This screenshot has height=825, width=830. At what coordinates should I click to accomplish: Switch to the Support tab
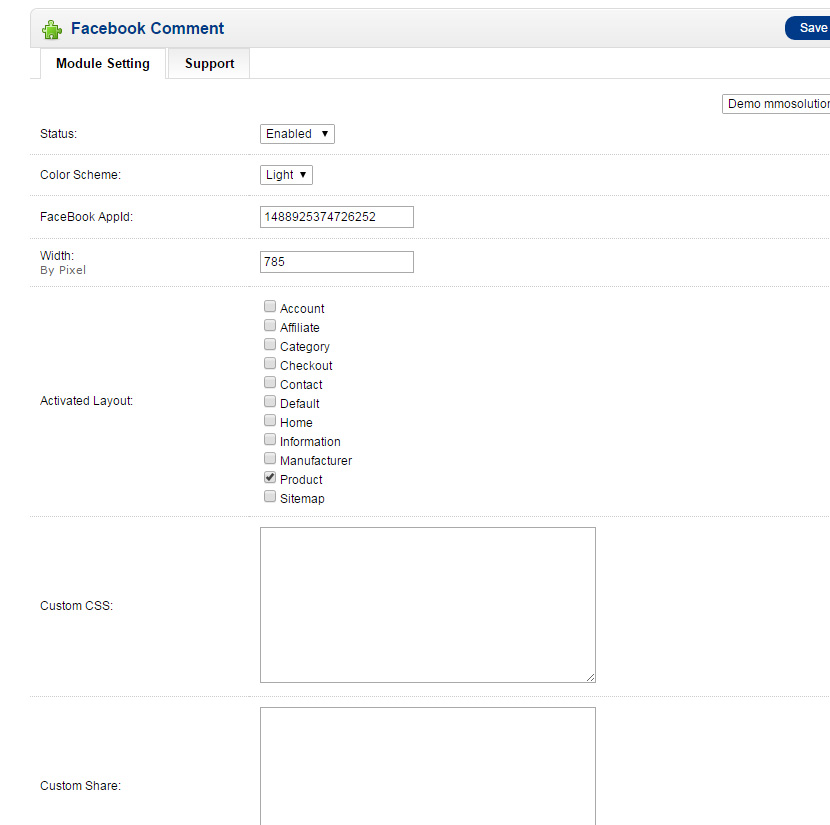[209, 63]
